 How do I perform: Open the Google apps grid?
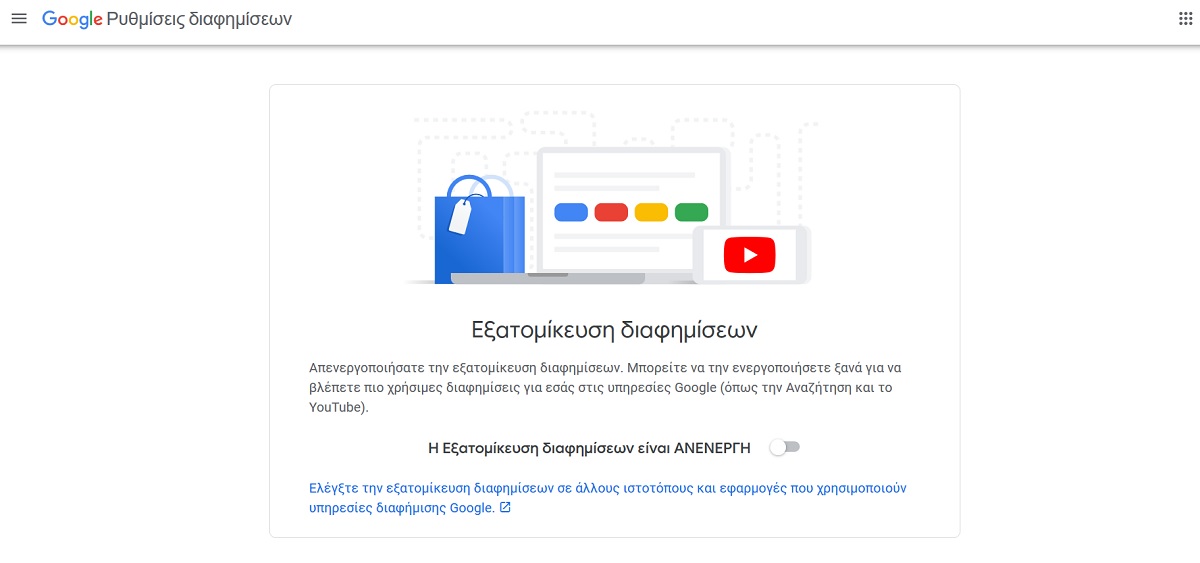click(1186, 19)
